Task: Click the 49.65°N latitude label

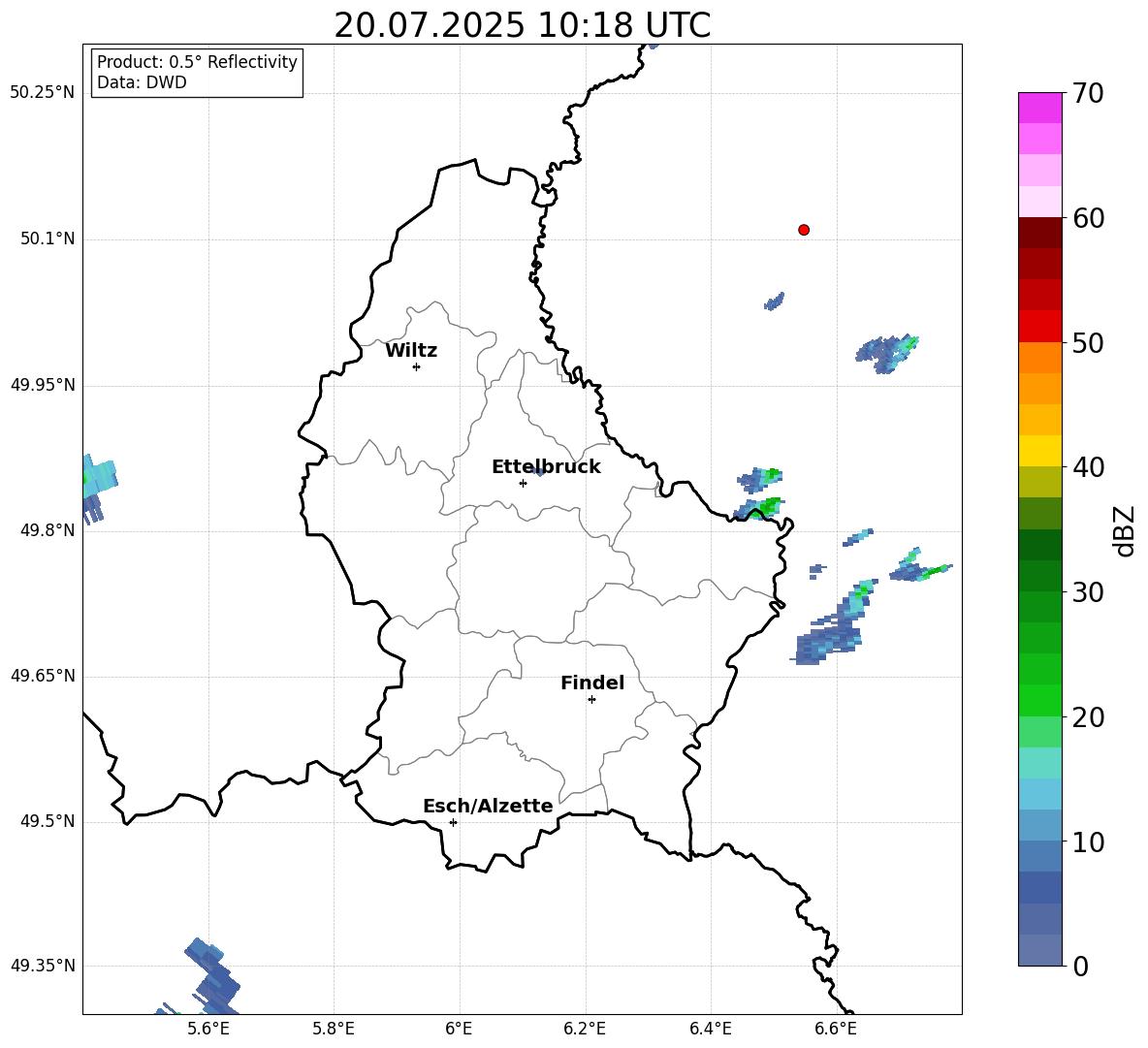Action: [43, 676]
